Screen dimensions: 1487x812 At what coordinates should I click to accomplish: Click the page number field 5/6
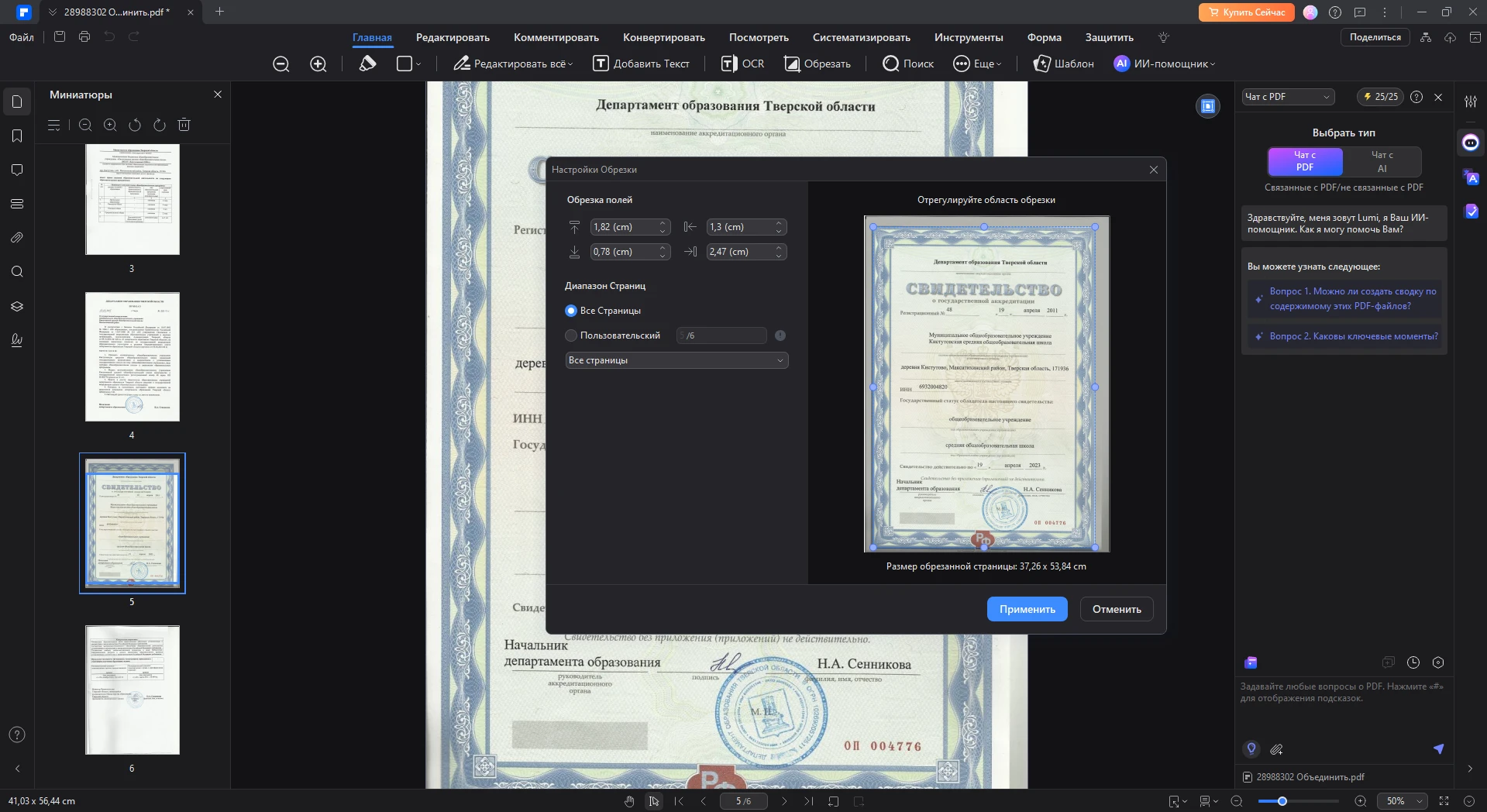744,801
